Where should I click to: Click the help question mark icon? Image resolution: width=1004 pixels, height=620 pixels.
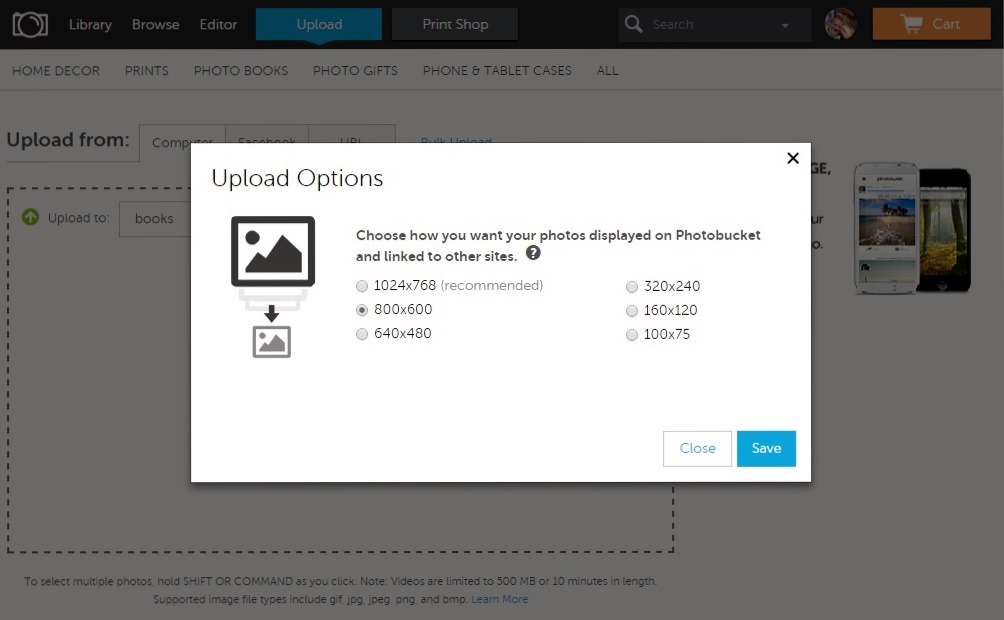click(x=533, y=254)
